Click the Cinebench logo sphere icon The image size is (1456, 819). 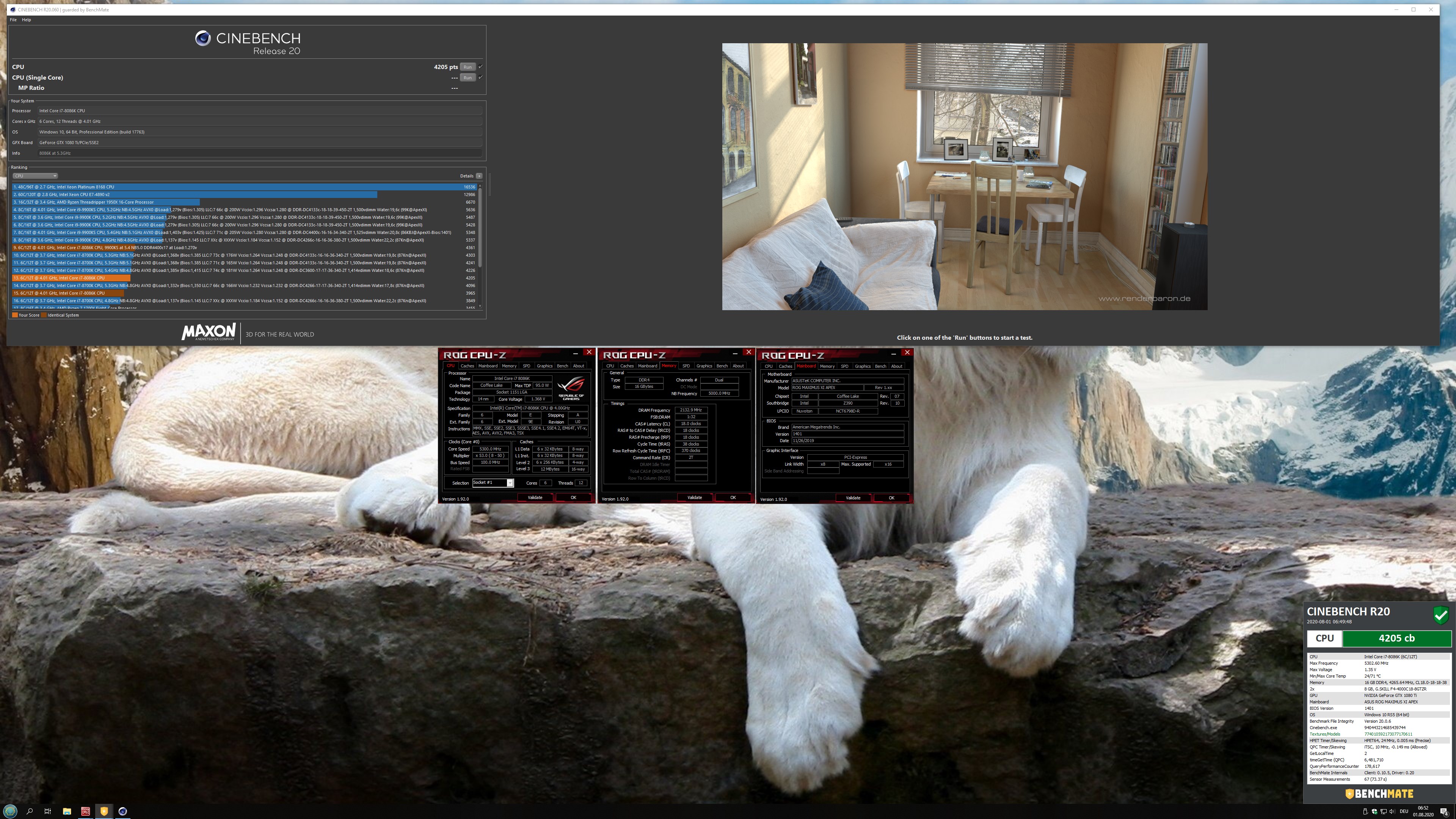click(203, 38)
